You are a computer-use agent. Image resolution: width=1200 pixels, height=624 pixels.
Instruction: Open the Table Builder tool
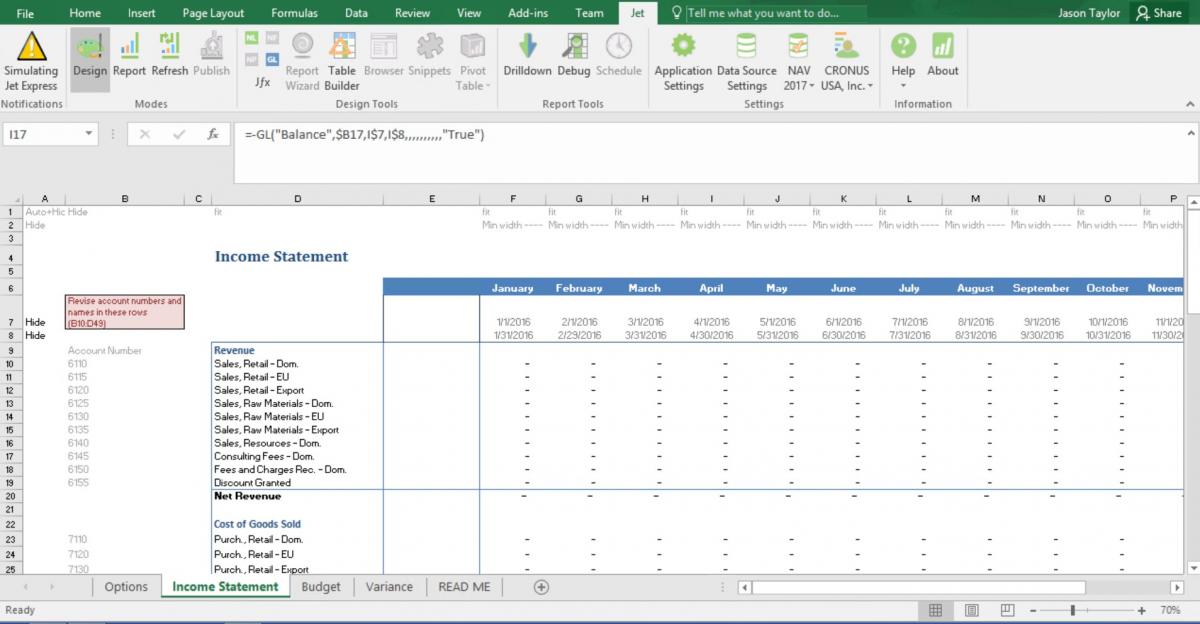342,60
